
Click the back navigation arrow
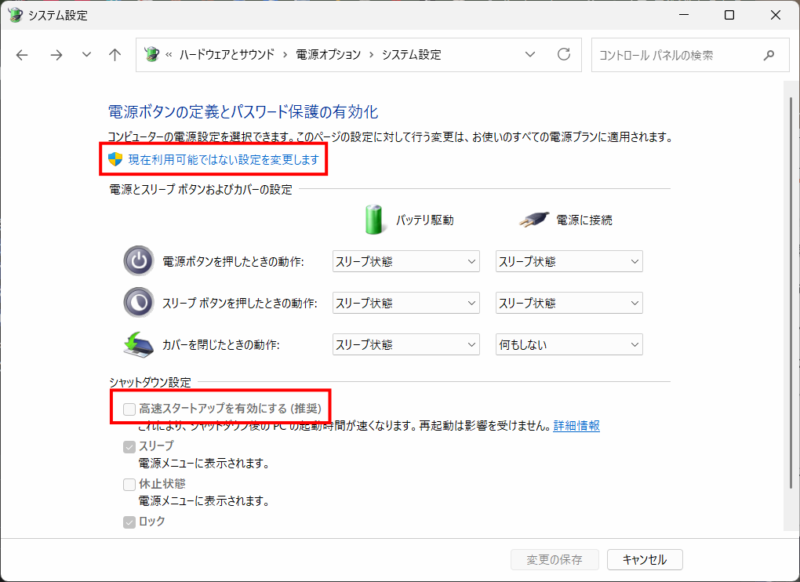pyautogui.click(x=23, y=55)
